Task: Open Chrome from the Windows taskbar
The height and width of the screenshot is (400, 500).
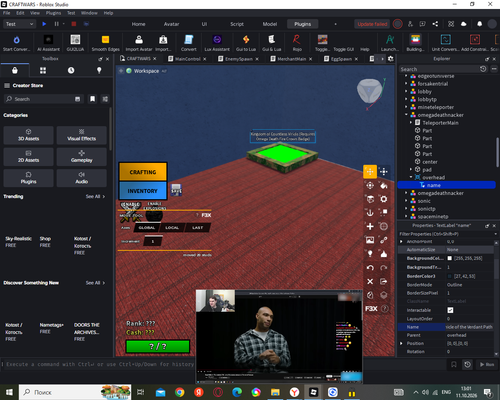Action: (x=180, y=392)
